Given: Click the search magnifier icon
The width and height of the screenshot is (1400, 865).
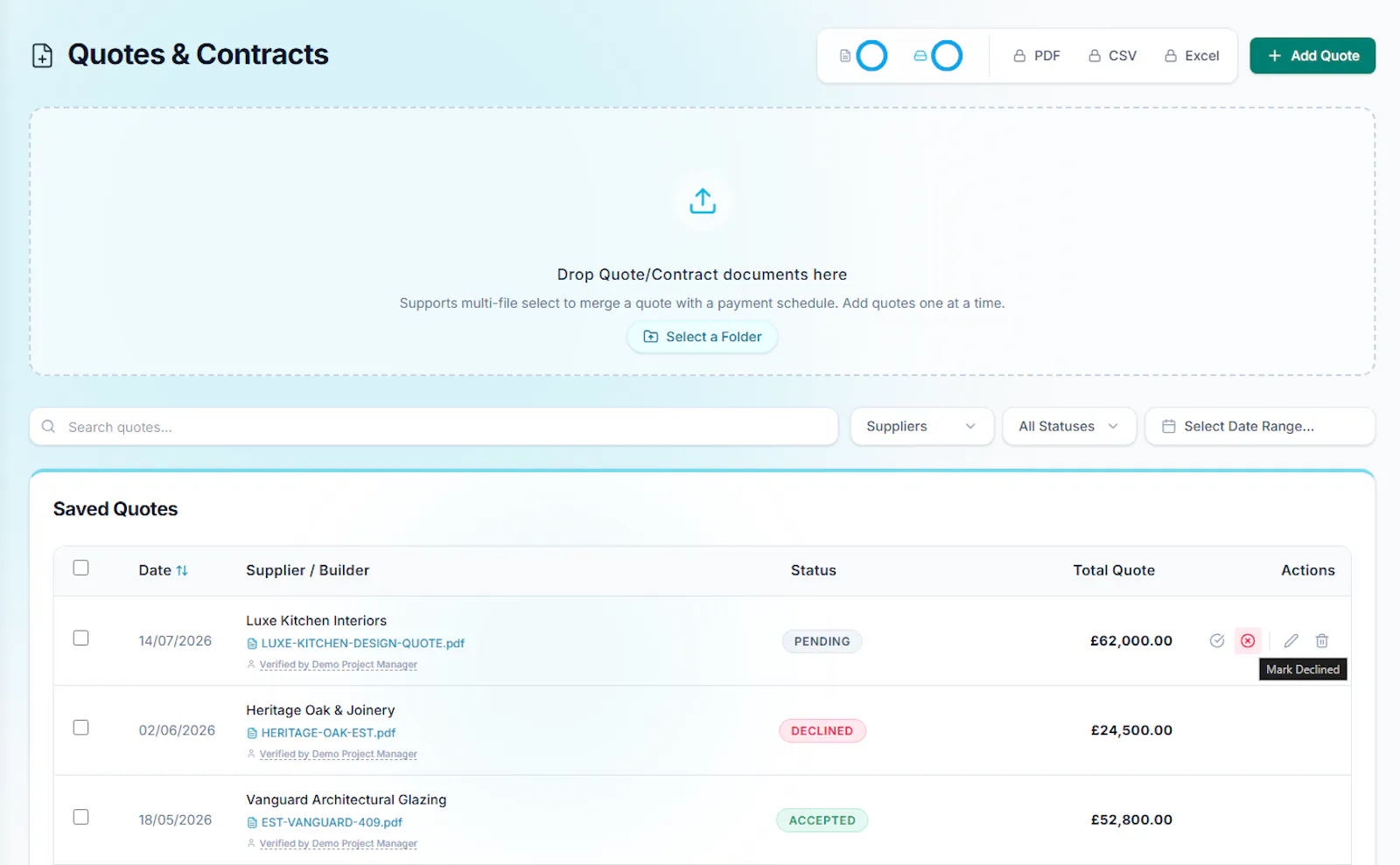Looking at the screenshot, I should 49,427.
